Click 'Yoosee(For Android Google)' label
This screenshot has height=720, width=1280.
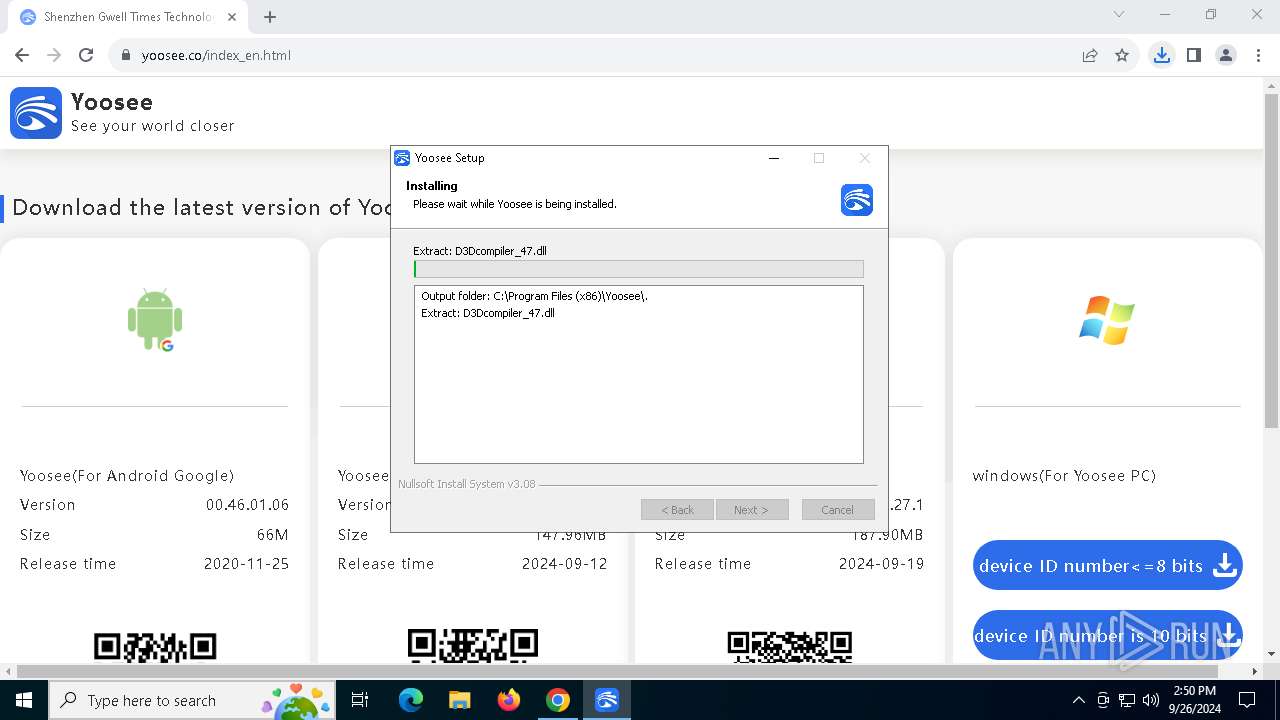(x=127, y=476)
